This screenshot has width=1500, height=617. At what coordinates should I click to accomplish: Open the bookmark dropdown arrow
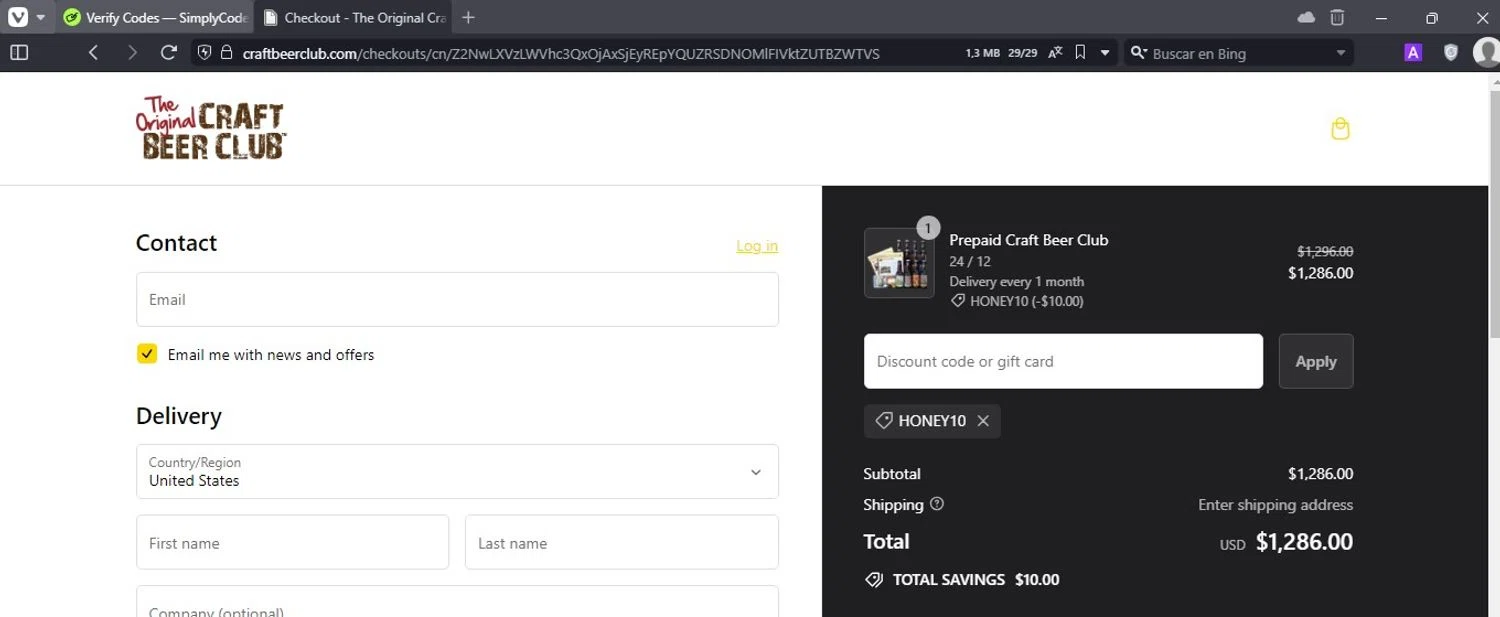1105,53
